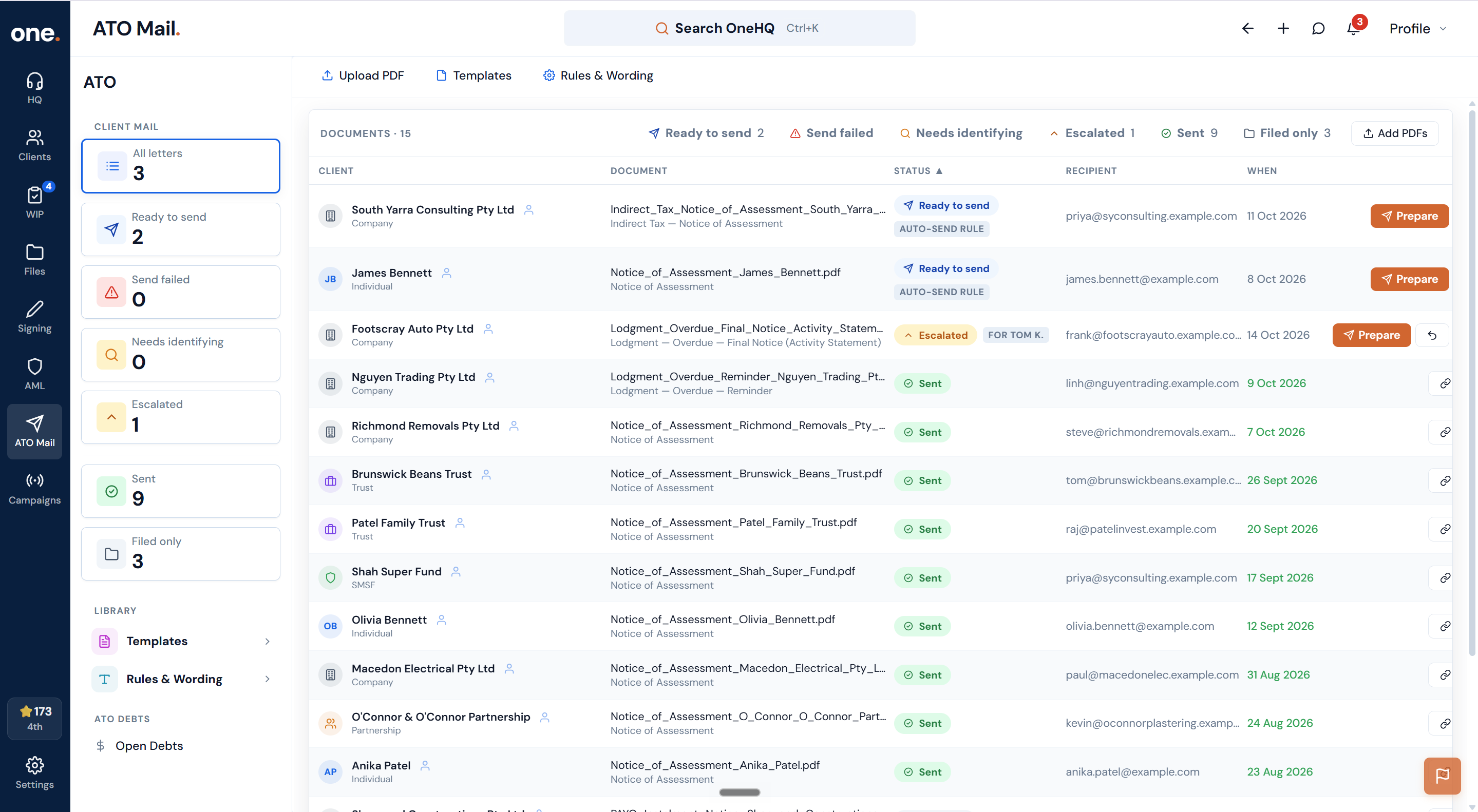Viewport: 1478px width, 812px height.
Task: Filter documents by Sent 9
Action: coord(1188,133)
